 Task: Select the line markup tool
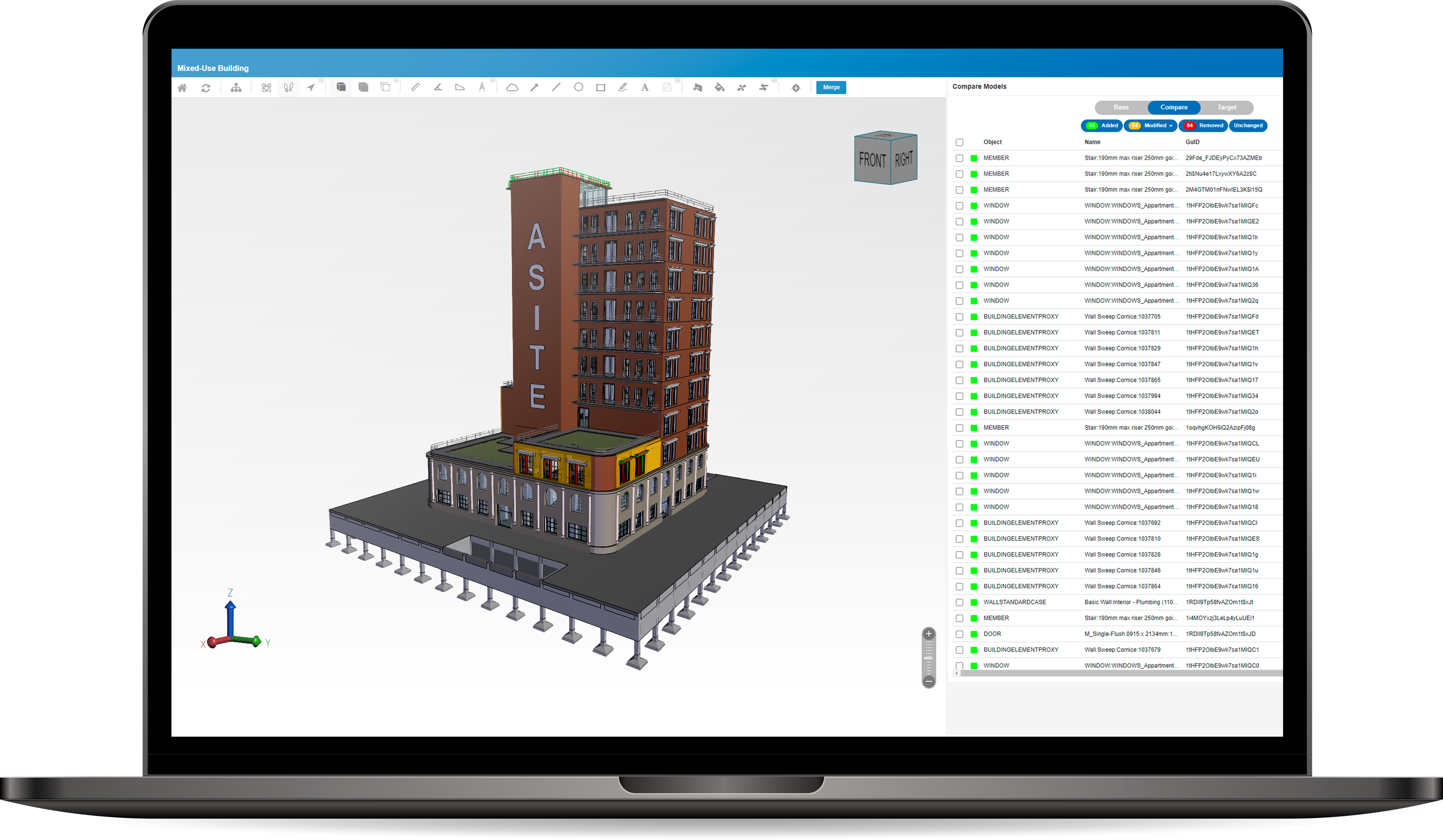click(556, 87)
